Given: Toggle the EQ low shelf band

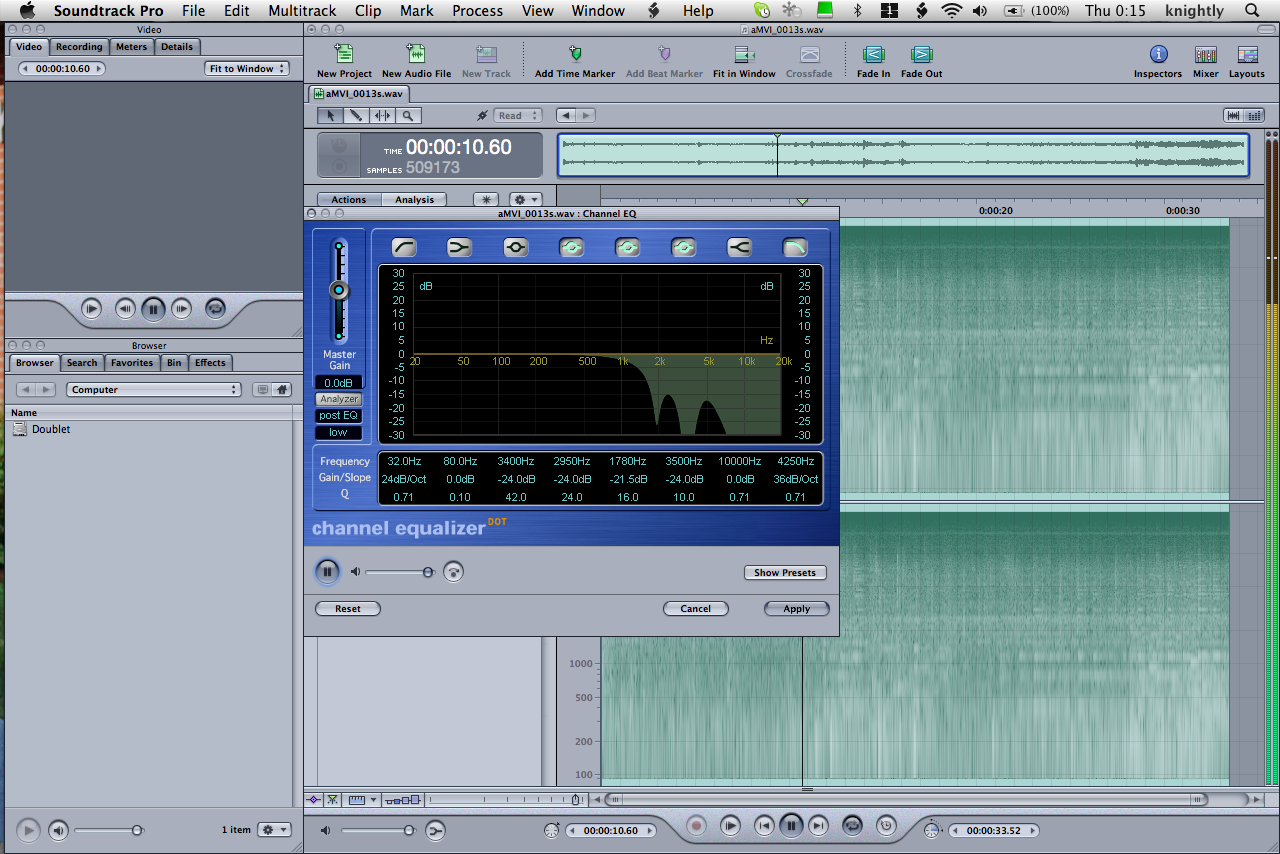Looking at the screenshot, I should tap(459, 247).
